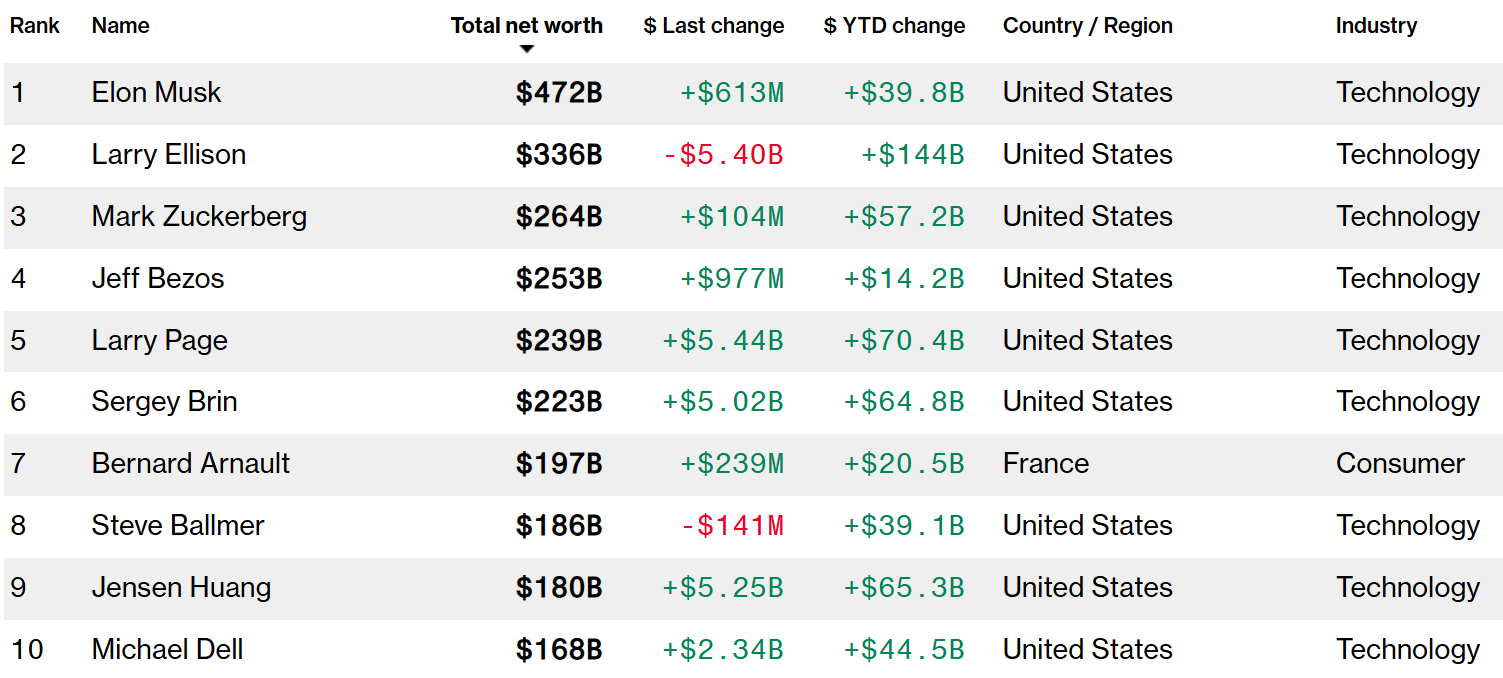Sort table by Rank header
The image size is (1503, 678).
pyautogui.click(x=35, y=26)
